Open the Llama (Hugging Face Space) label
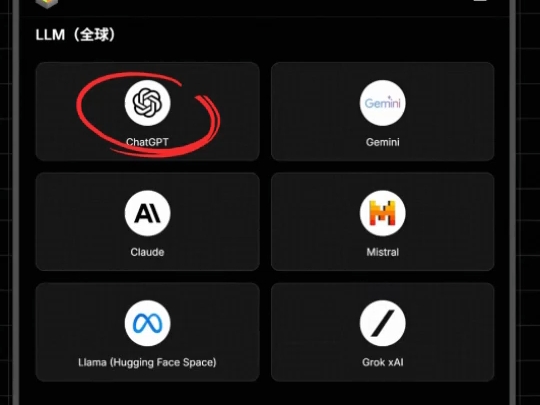 147,362
